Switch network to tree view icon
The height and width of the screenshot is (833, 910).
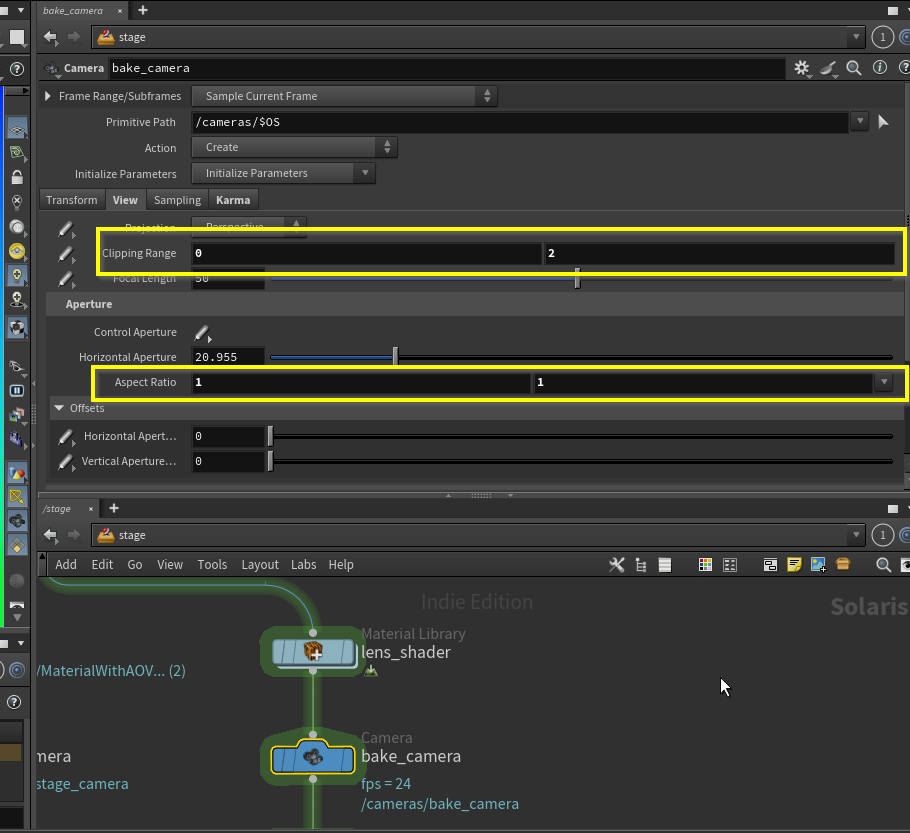pyautogui.click(x=641, y=565)
